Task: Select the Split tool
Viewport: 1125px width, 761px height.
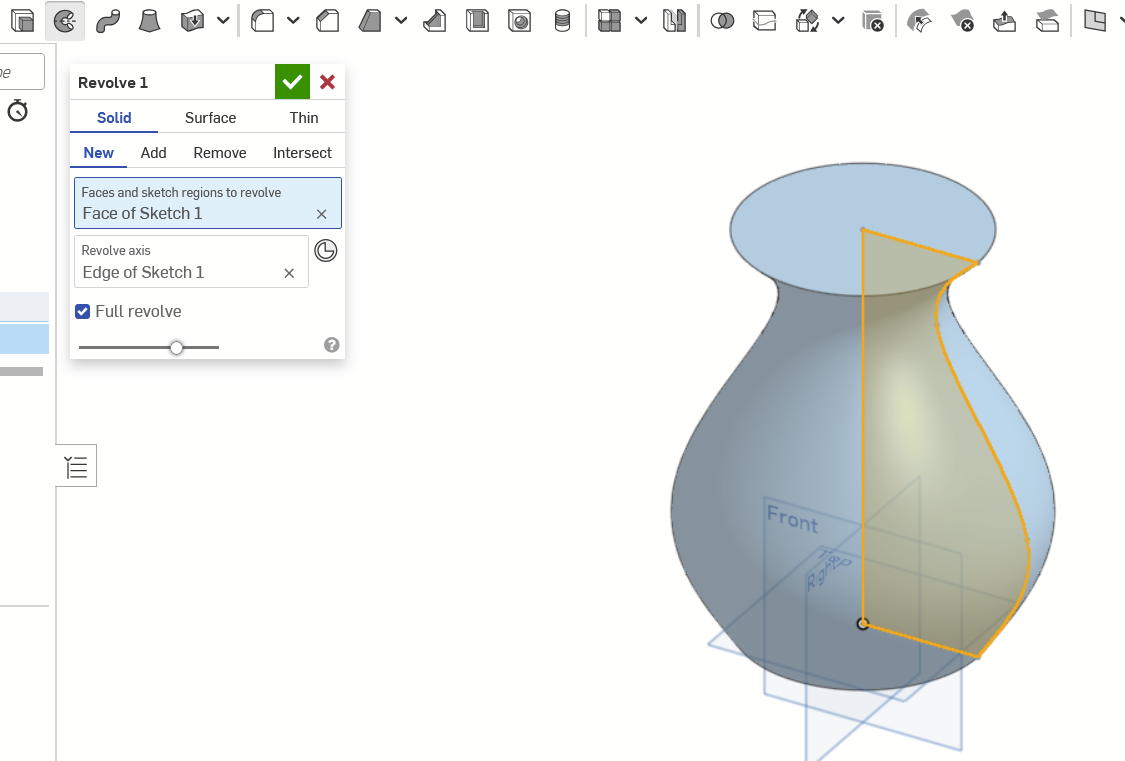Action: coord(765,21)
